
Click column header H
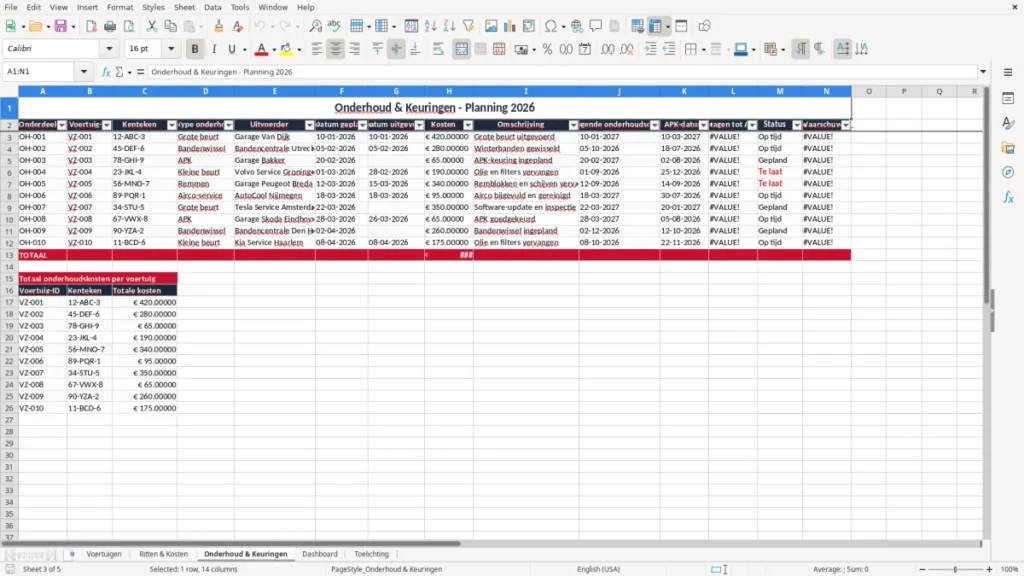coord(449,91)
